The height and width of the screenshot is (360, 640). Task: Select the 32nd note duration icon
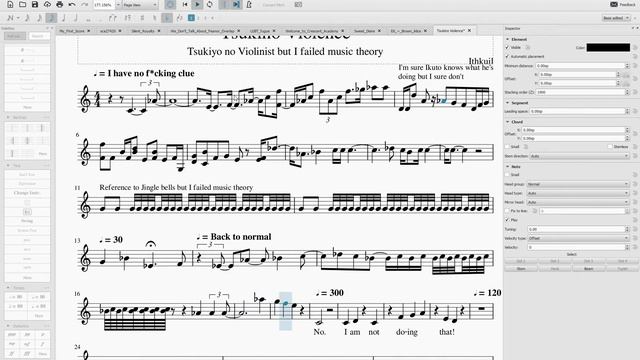point(27,18)
